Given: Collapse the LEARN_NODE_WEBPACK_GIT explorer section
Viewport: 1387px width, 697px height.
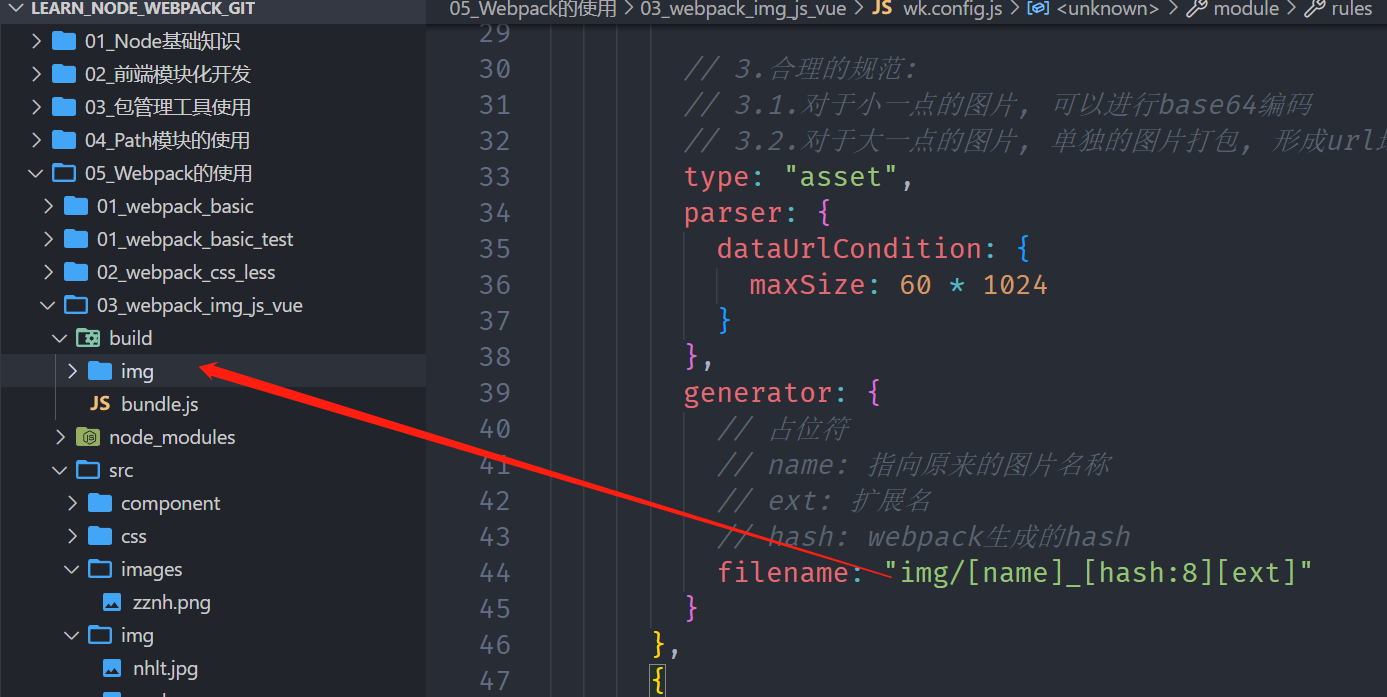Looking at the screenshot, I should (x=14, y=8).
